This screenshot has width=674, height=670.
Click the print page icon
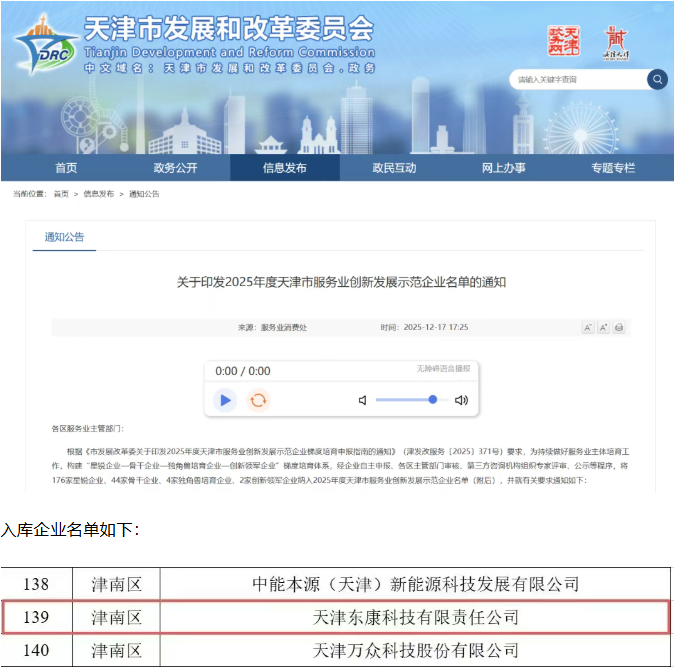[x=619, y=327]
